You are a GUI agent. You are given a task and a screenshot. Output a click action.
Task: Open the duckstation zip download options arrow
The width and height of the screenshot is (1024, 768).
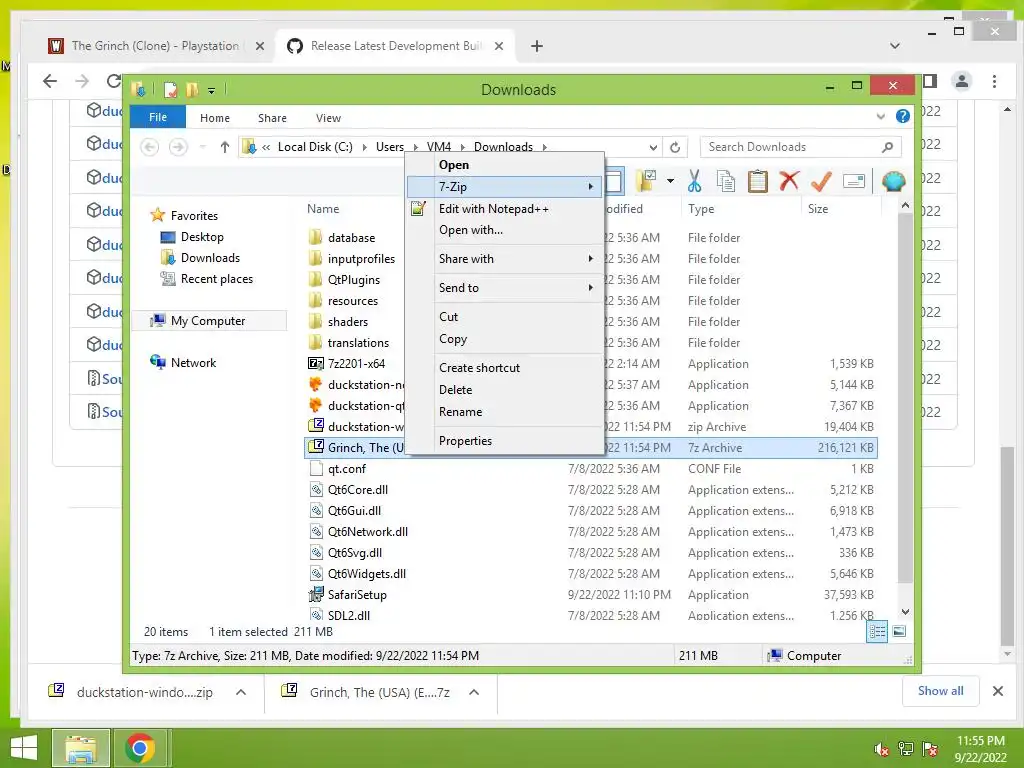241,692
